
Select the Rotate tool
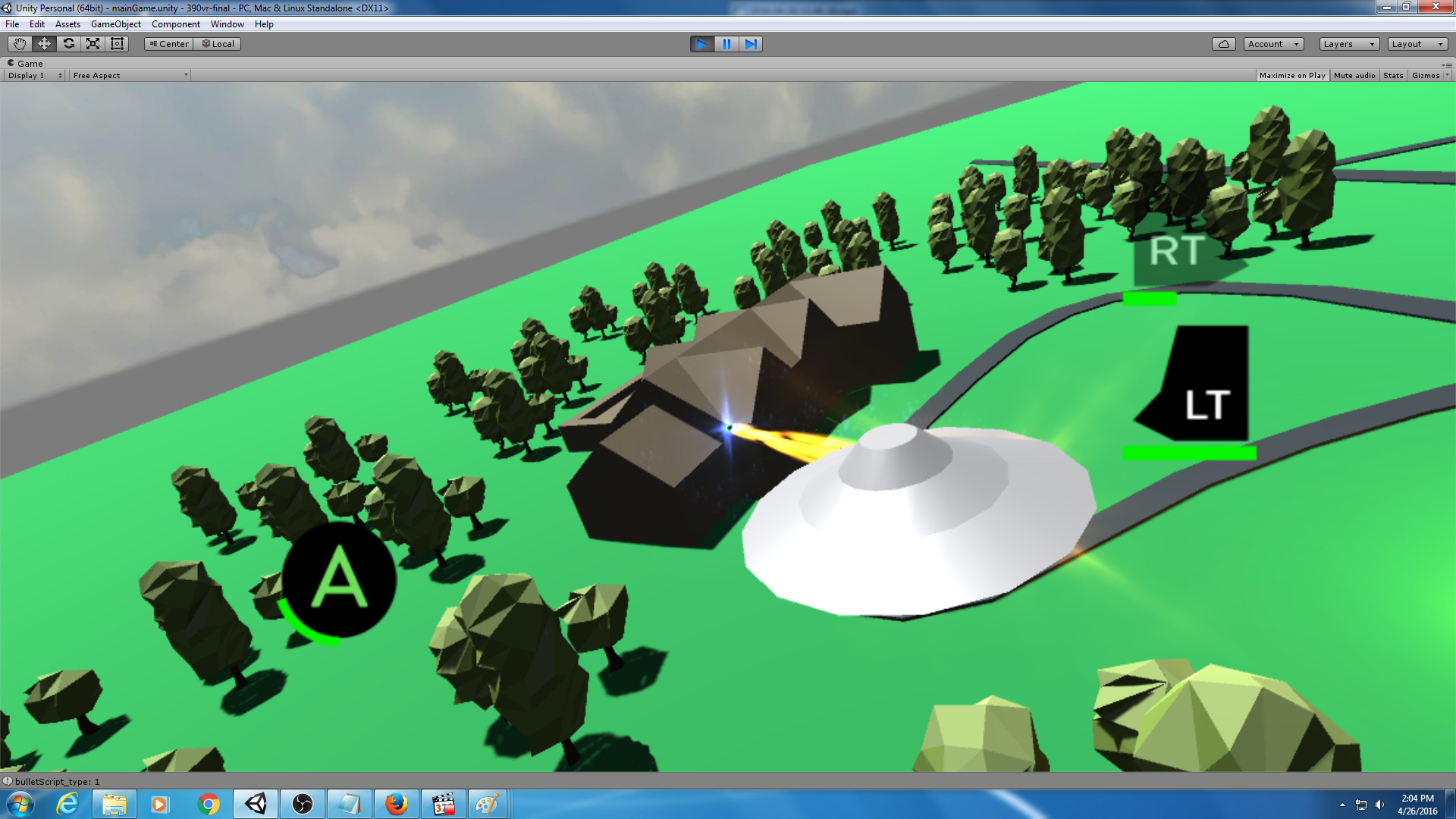pyautogui.click(x=68, y=44)
